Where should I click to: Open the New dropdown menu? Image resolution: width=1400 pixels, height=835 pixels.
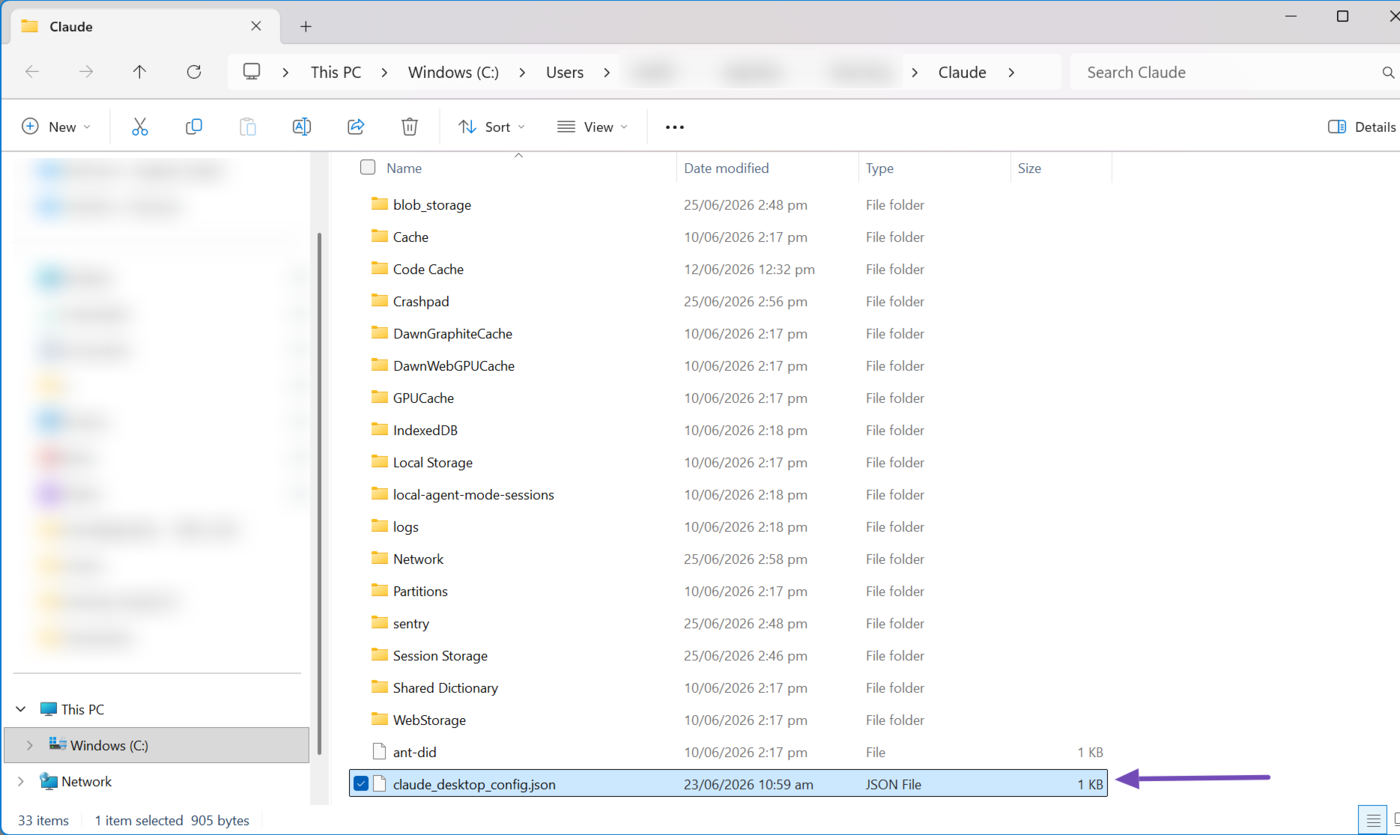pyautogui.click(x=56, y=127)
